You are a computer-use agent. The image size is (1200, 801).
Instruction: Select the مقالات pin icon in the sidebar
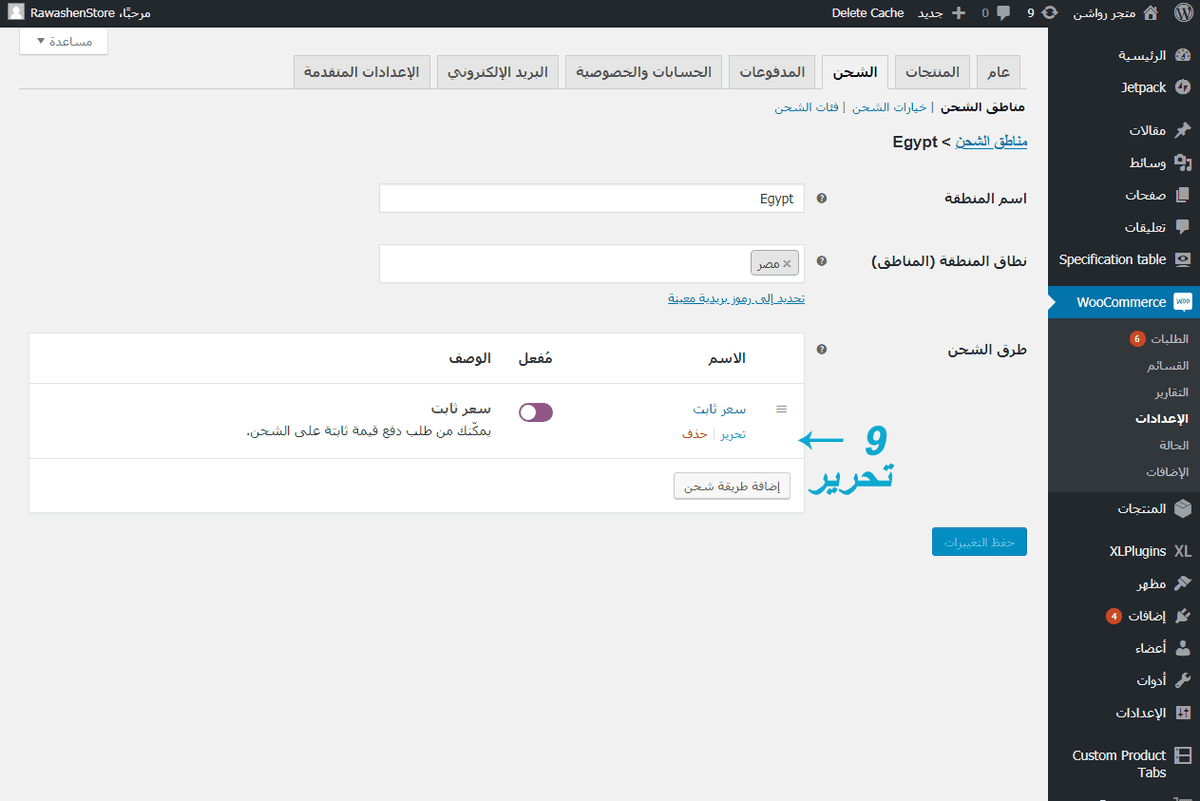pyautogui.click(x=1183, y=130)
